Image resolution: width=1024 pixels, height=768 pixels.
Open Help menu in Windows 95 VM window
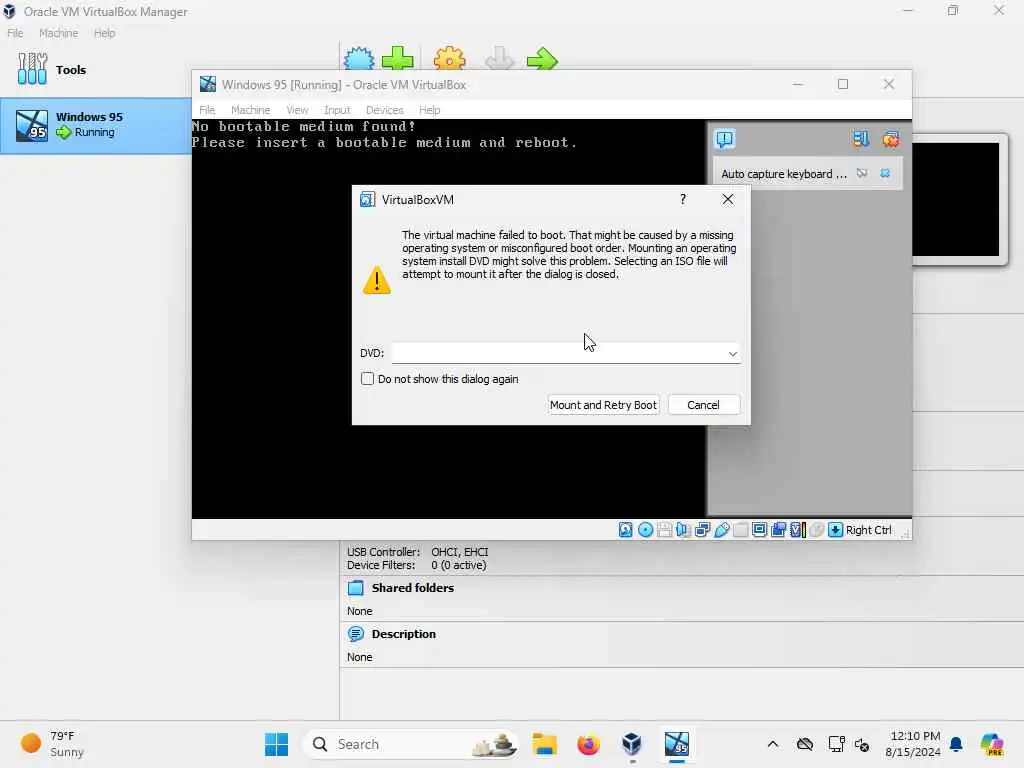point(429,110)
